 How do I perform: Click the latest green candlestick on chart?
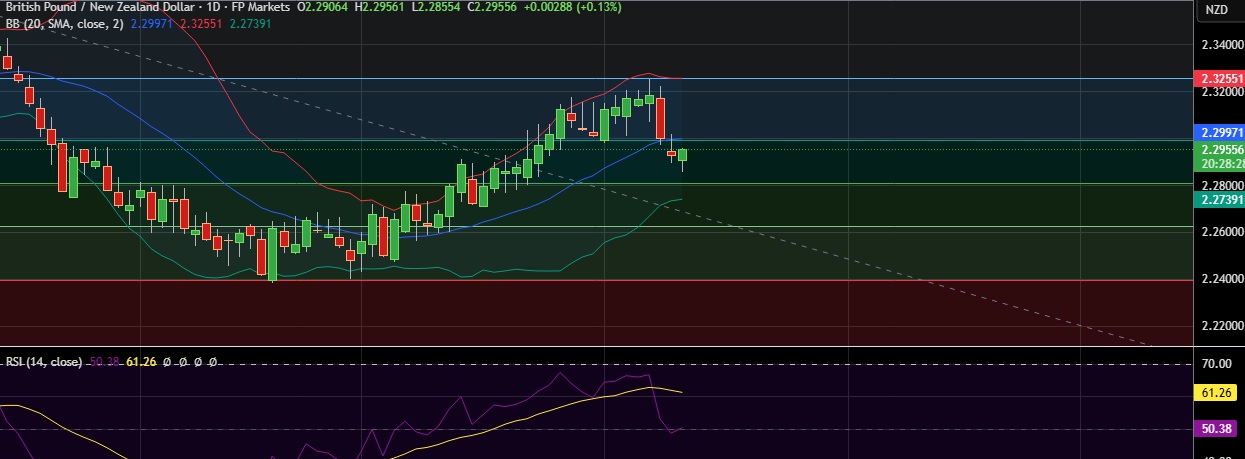click(683, 155)
